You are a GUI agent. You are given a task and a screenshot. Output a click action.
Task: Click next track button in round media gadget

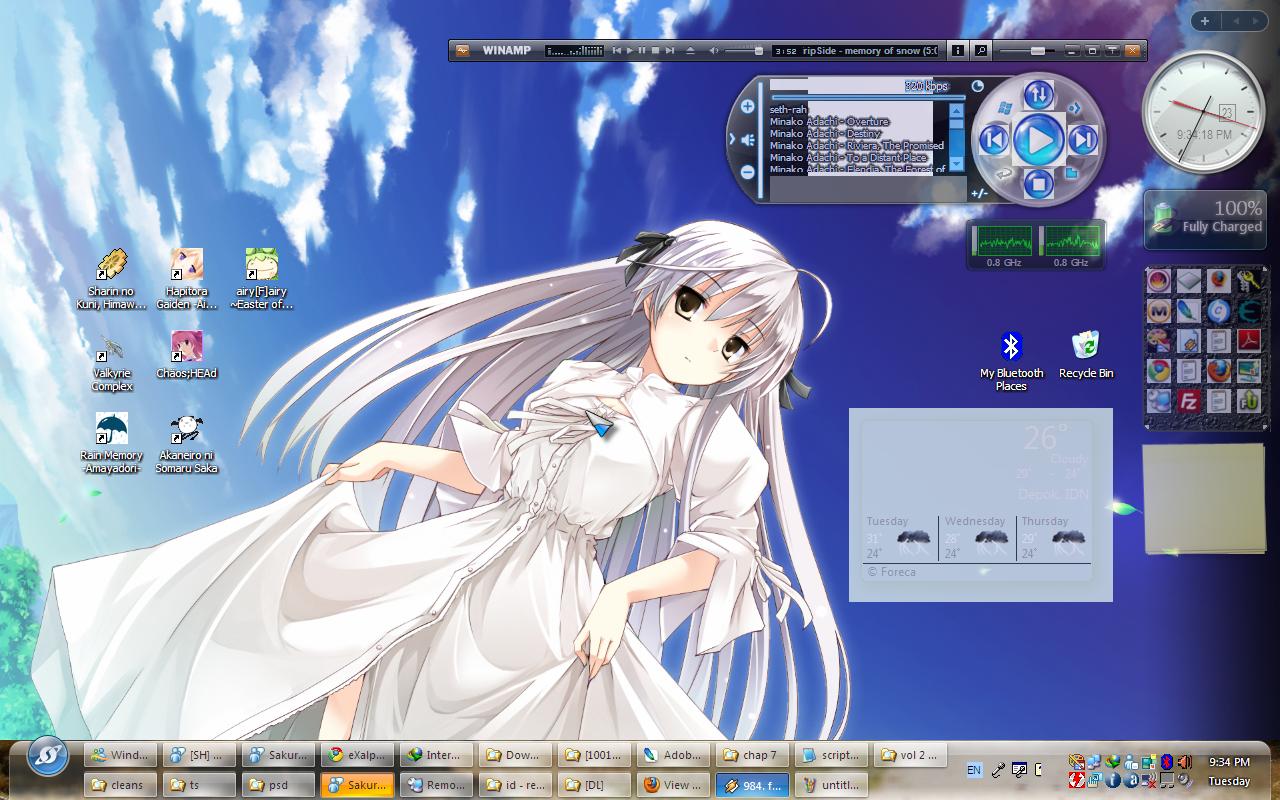click(1083, 140)
